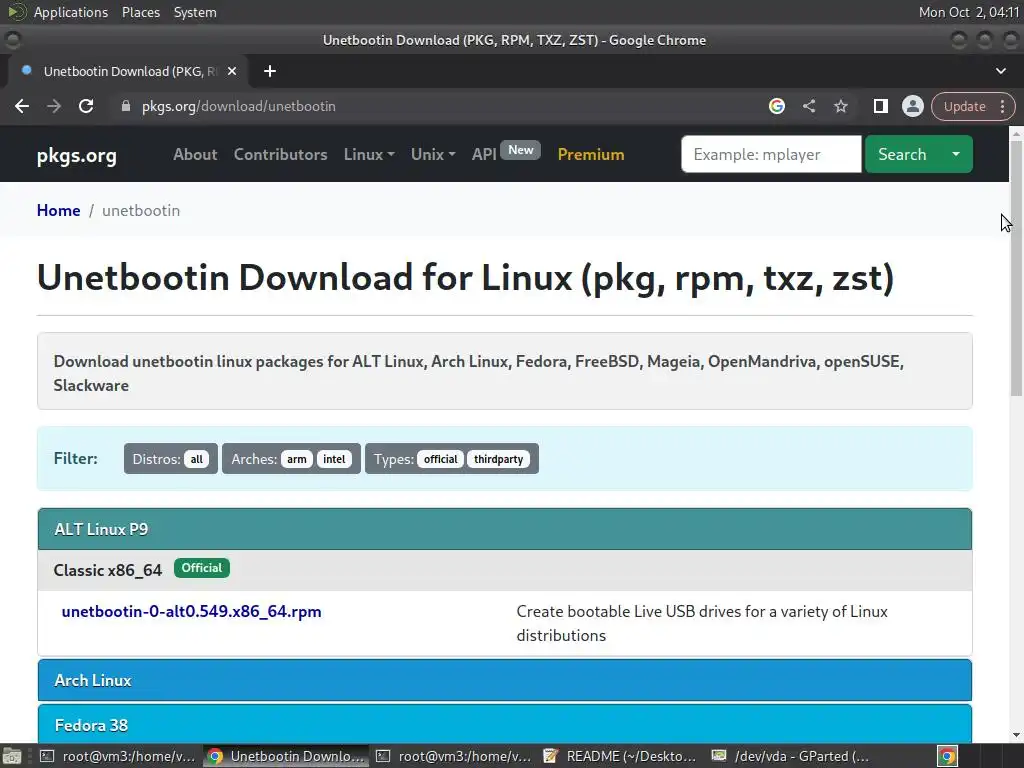
Task: Go back with the browser back arrow
Action: (x=22, y=106)
